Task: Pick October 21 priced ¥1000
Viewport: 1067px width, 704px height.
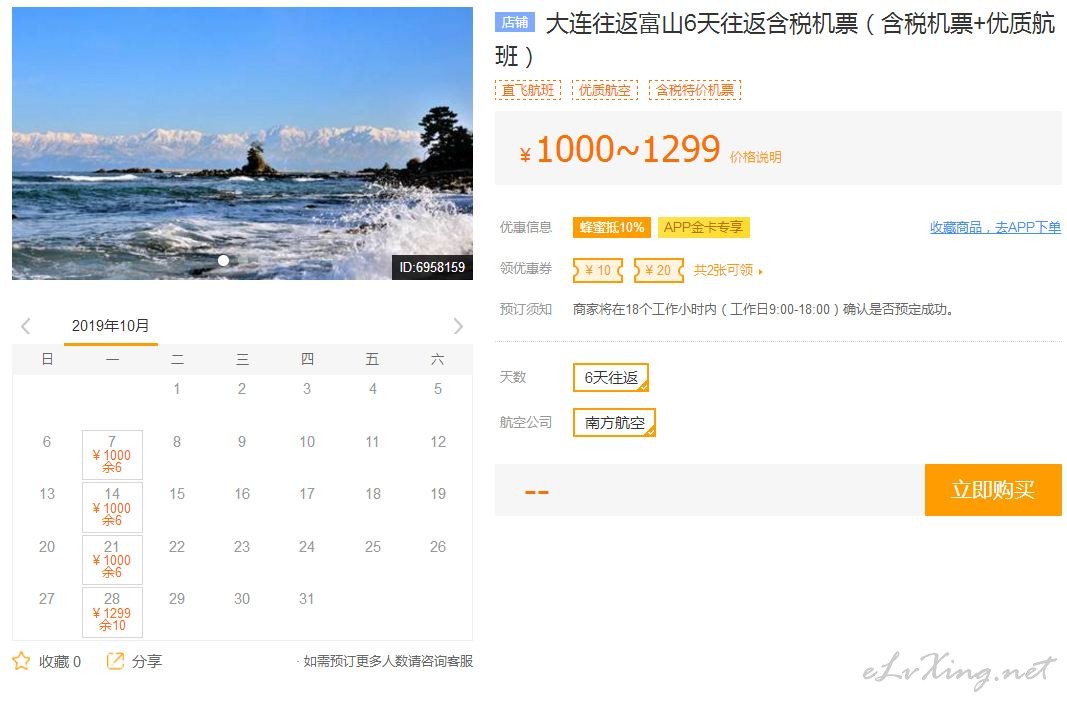Action: point(112,560)
